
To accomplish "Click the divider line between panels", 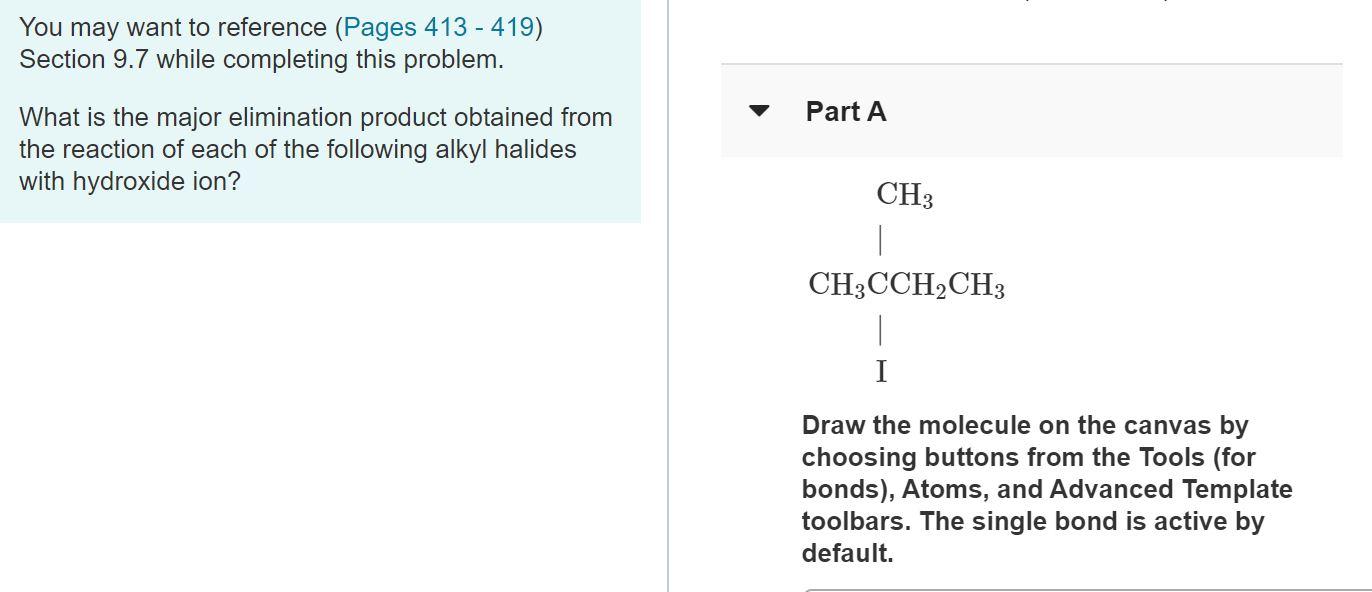I will tap(668, 300).
